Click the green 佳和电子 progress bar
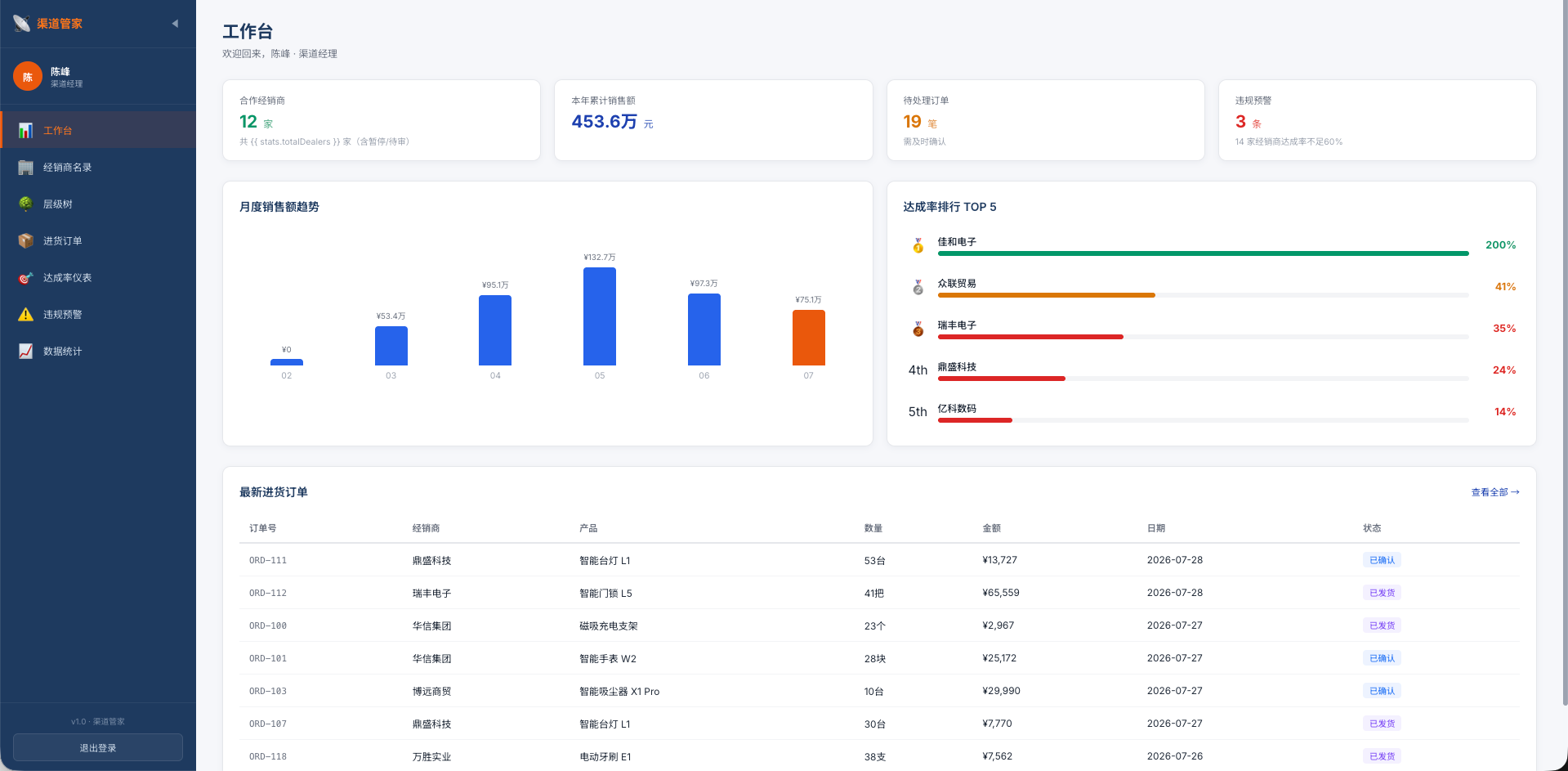The width and height of the screenshot is (1568, 771). pyautogui.click(x=1203, y=253)
